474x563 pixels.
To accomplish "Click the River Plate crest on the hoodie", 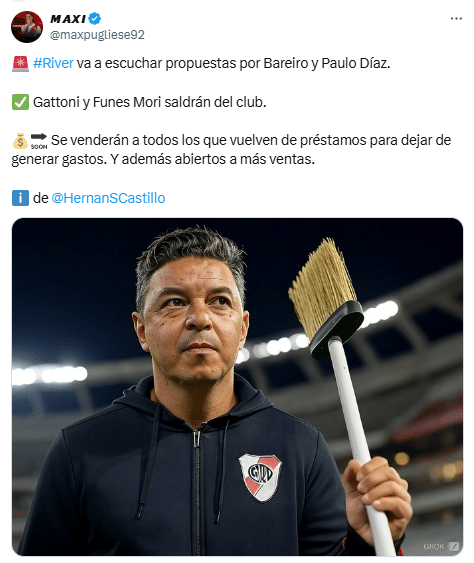I will (x=260, y=477).
